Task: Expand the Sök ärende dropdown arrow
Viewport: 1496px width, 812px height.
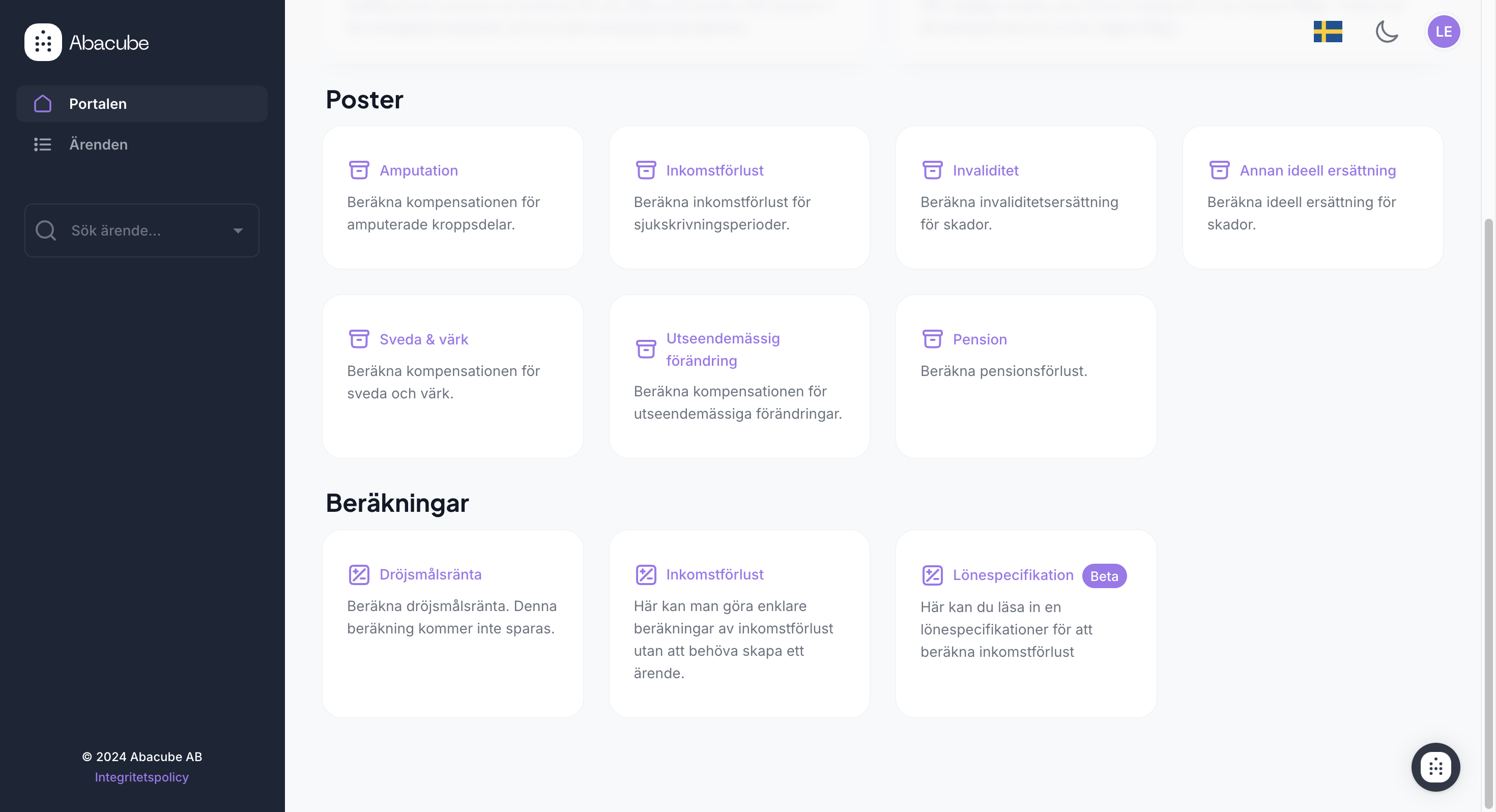Action: 238,230
